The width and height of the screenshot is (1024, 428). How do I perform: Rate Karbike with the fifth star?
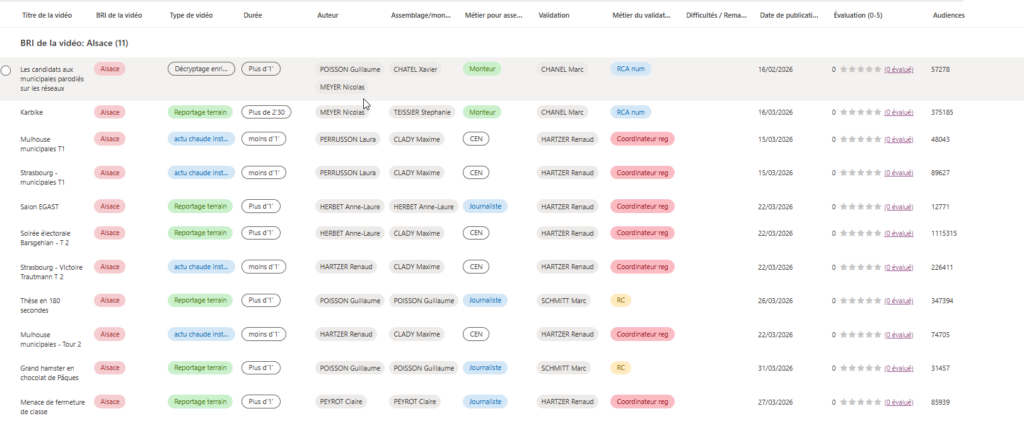point(878,113)
